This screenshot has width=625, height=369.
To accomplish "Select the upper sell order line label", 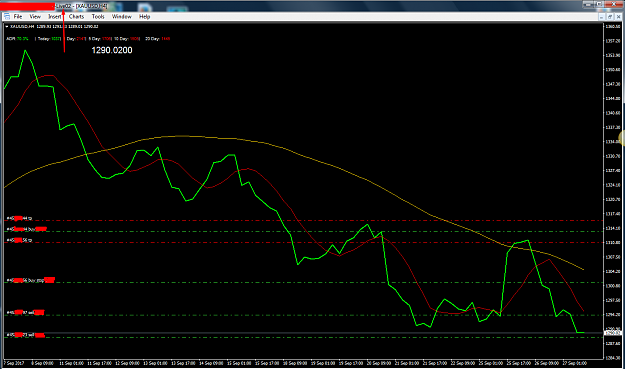I will pos(25,313).
